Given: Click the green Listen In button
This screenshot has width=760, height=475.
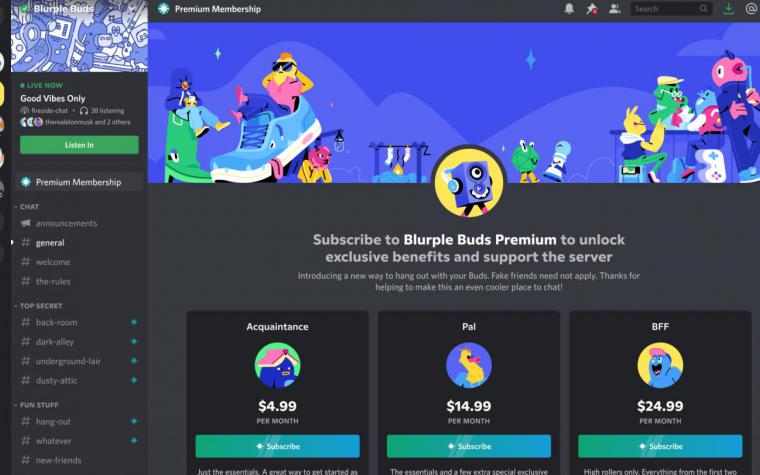Looking at the screenshot, I should click(79, 145).
